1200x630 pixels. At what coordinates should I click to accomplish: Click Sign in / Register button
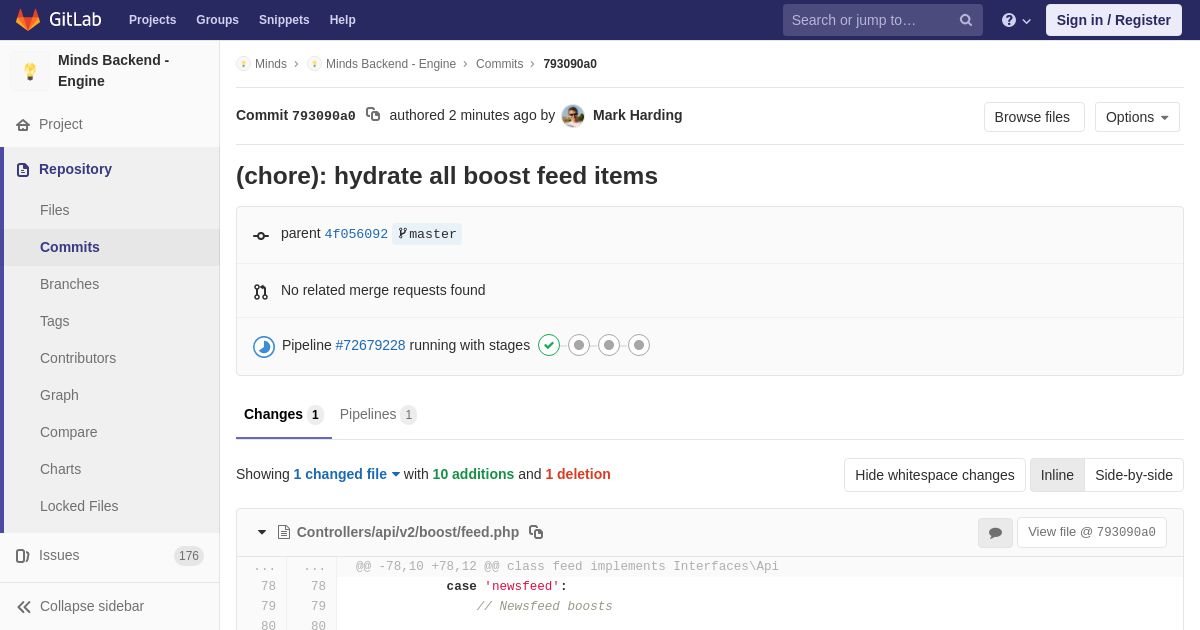tap(1114, 20)
